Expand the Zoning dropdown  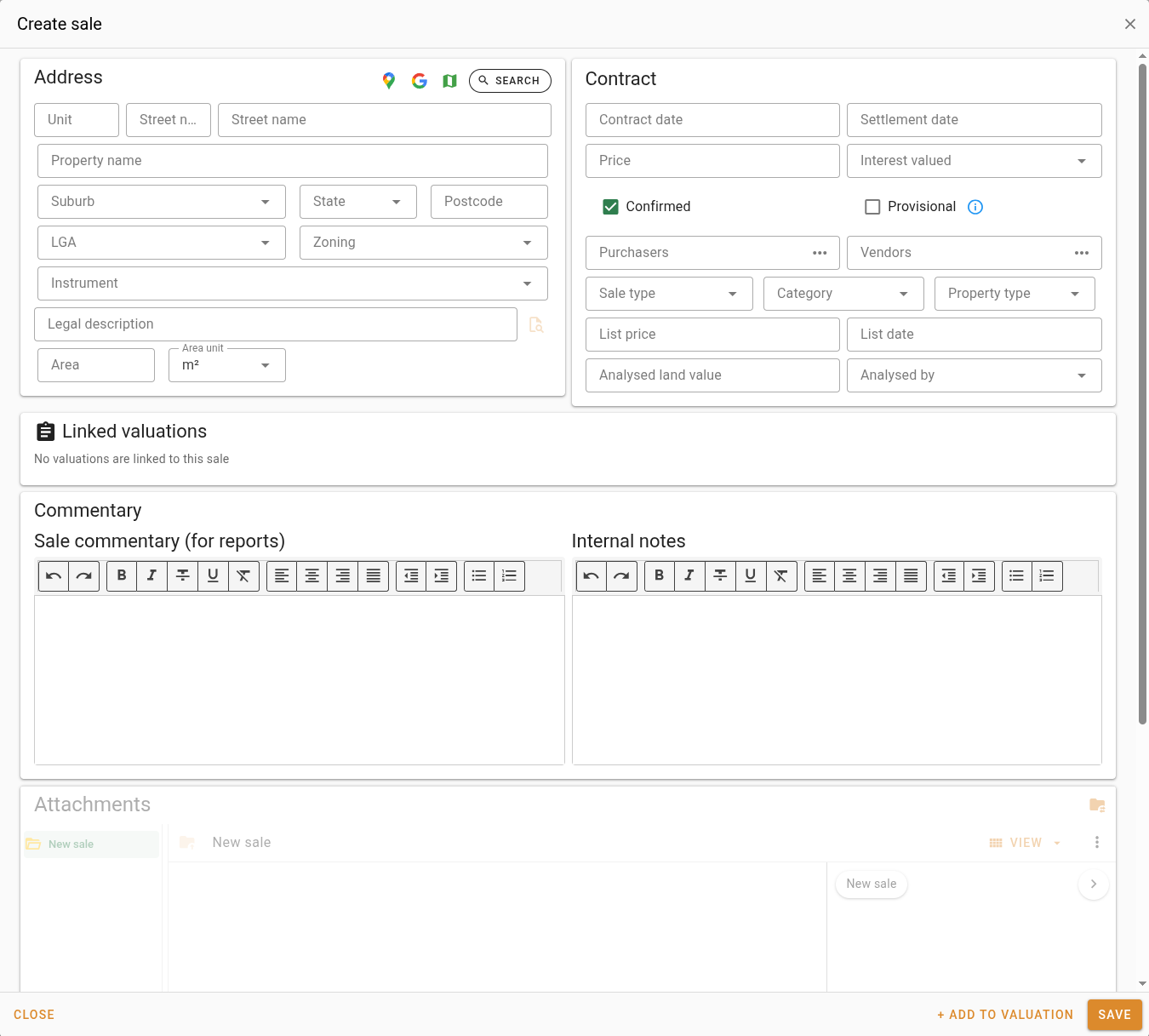click(x=424, y=243)
